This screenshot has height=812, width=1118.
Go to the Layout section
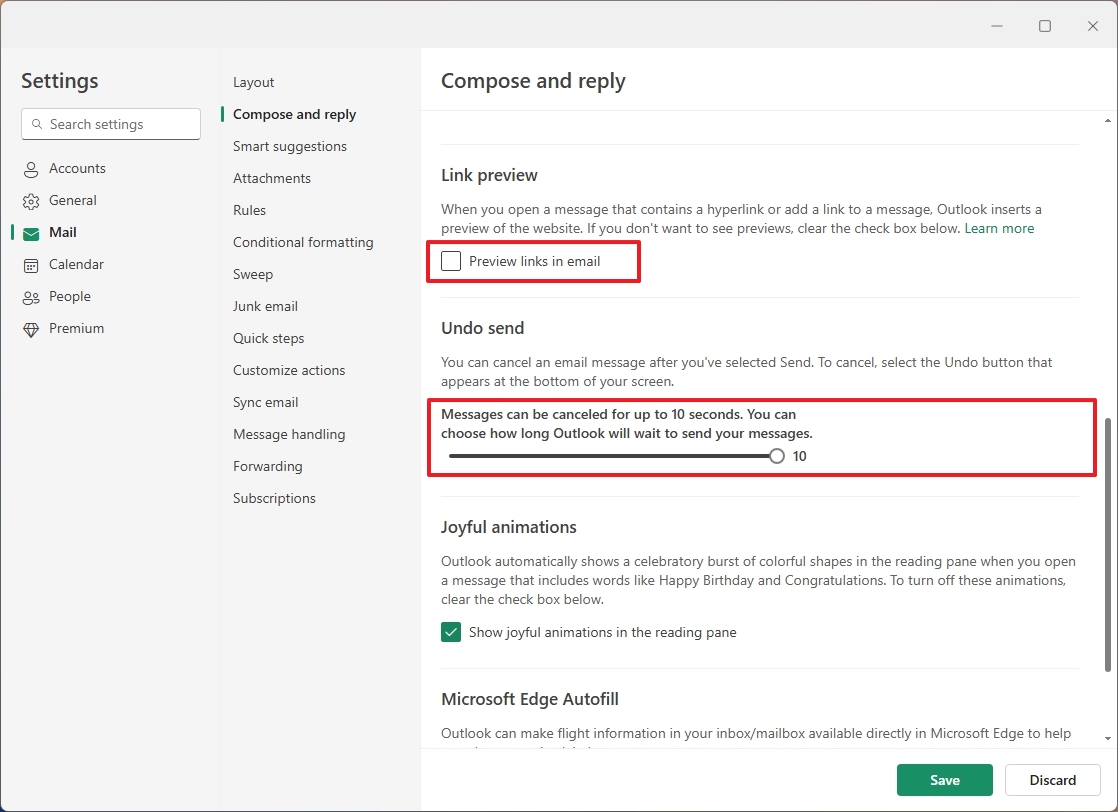[x=253, y=82]
